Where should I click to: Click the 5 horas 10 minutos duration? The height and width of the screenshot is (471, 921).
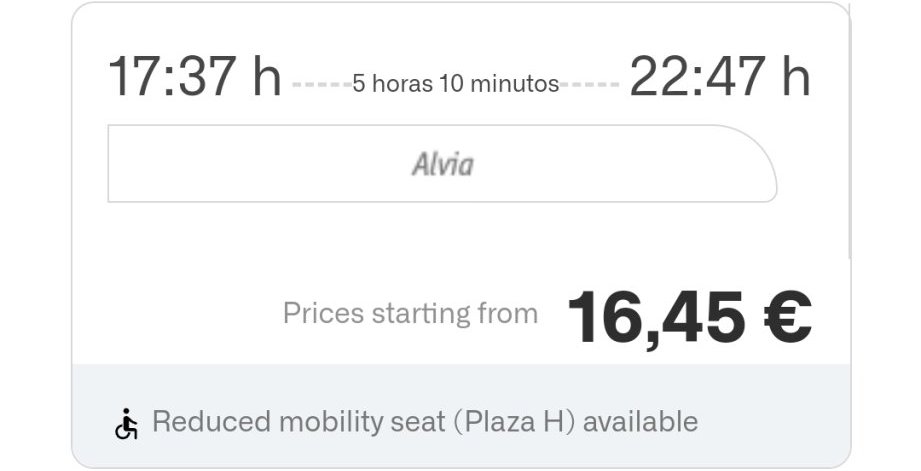[x=455, y=84]
